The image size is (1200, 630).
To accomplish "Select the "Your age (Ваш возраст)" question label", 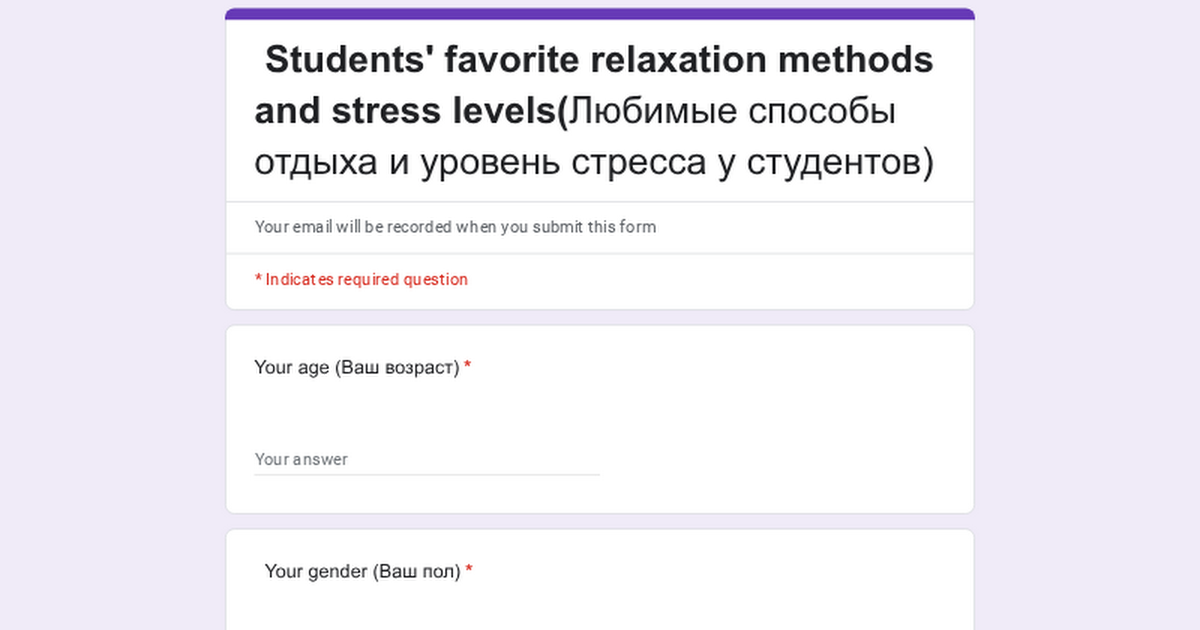I will 357,368.
